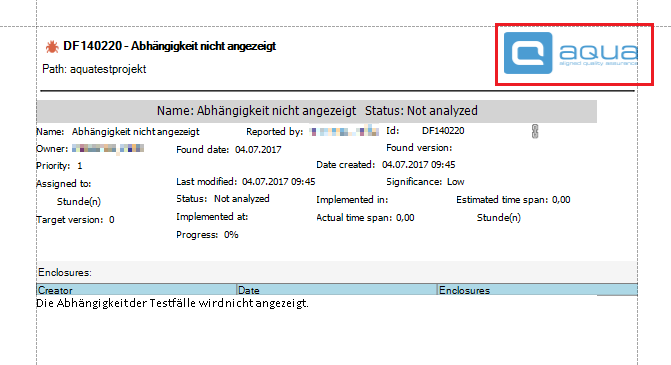Click the status field 'Status: Not analyzed'
The image size is (671, 365).
223,199
